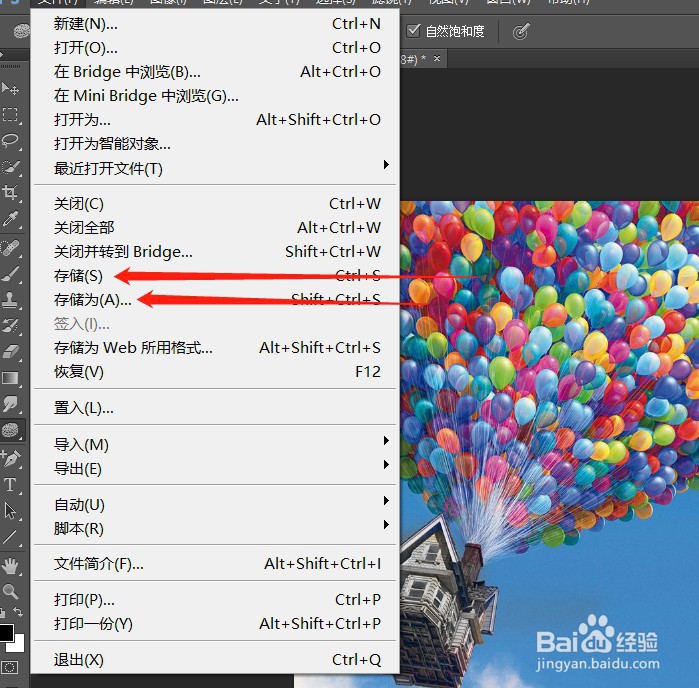Viewport: 699px width, 688px height.
Task: Choose 存储(S) to save the file
Action: [x=215, y=276]
